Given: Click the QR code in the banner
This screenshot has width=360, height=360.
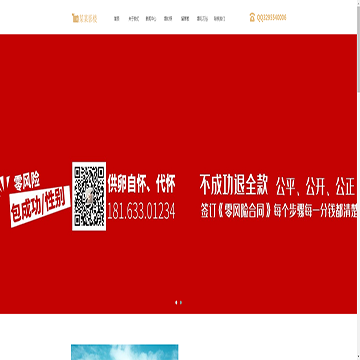Looking at the screenshot, I should point(89,196).
